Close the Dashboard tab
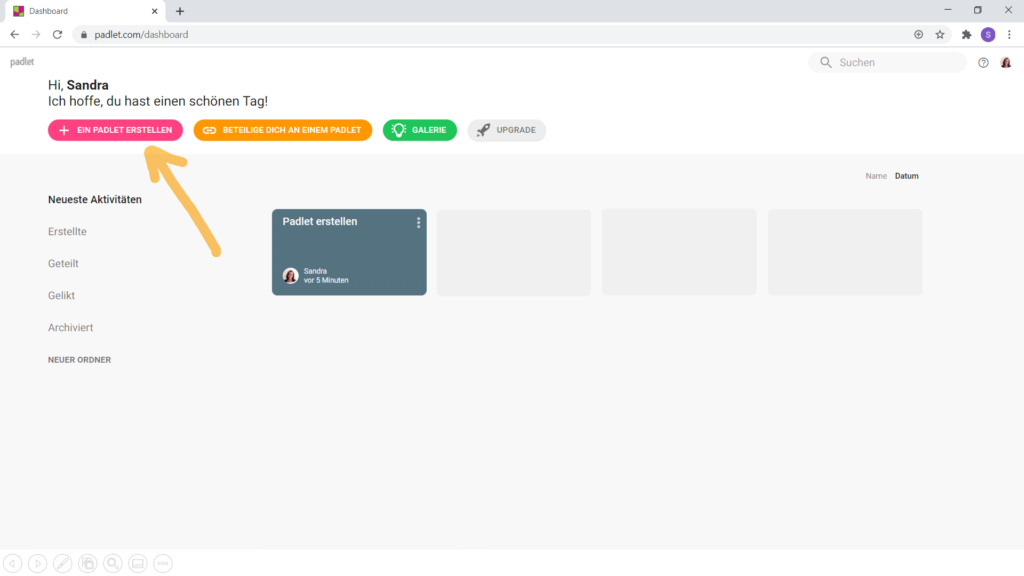1024x576 pixels. click(x=155, y=11)
